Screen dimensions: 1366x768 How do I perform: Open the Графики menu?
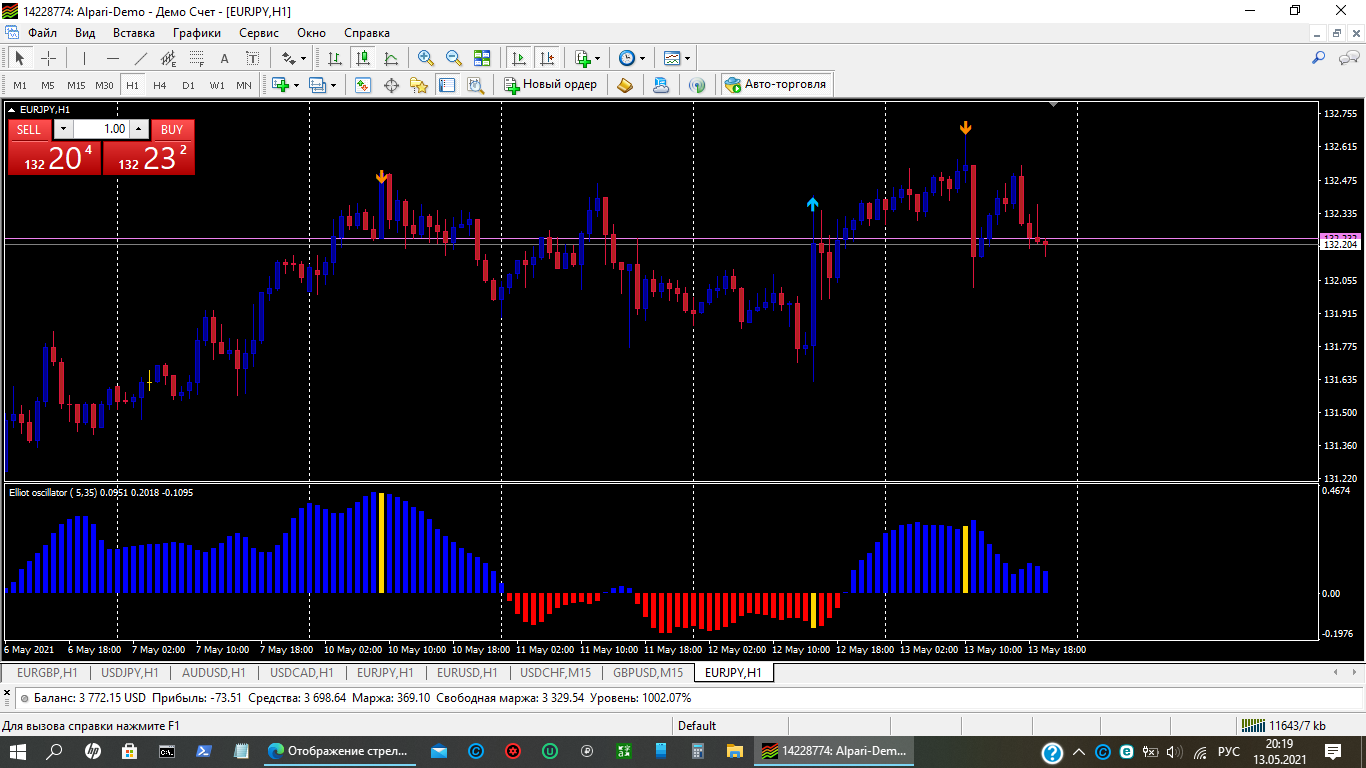[x=196, y=33]
